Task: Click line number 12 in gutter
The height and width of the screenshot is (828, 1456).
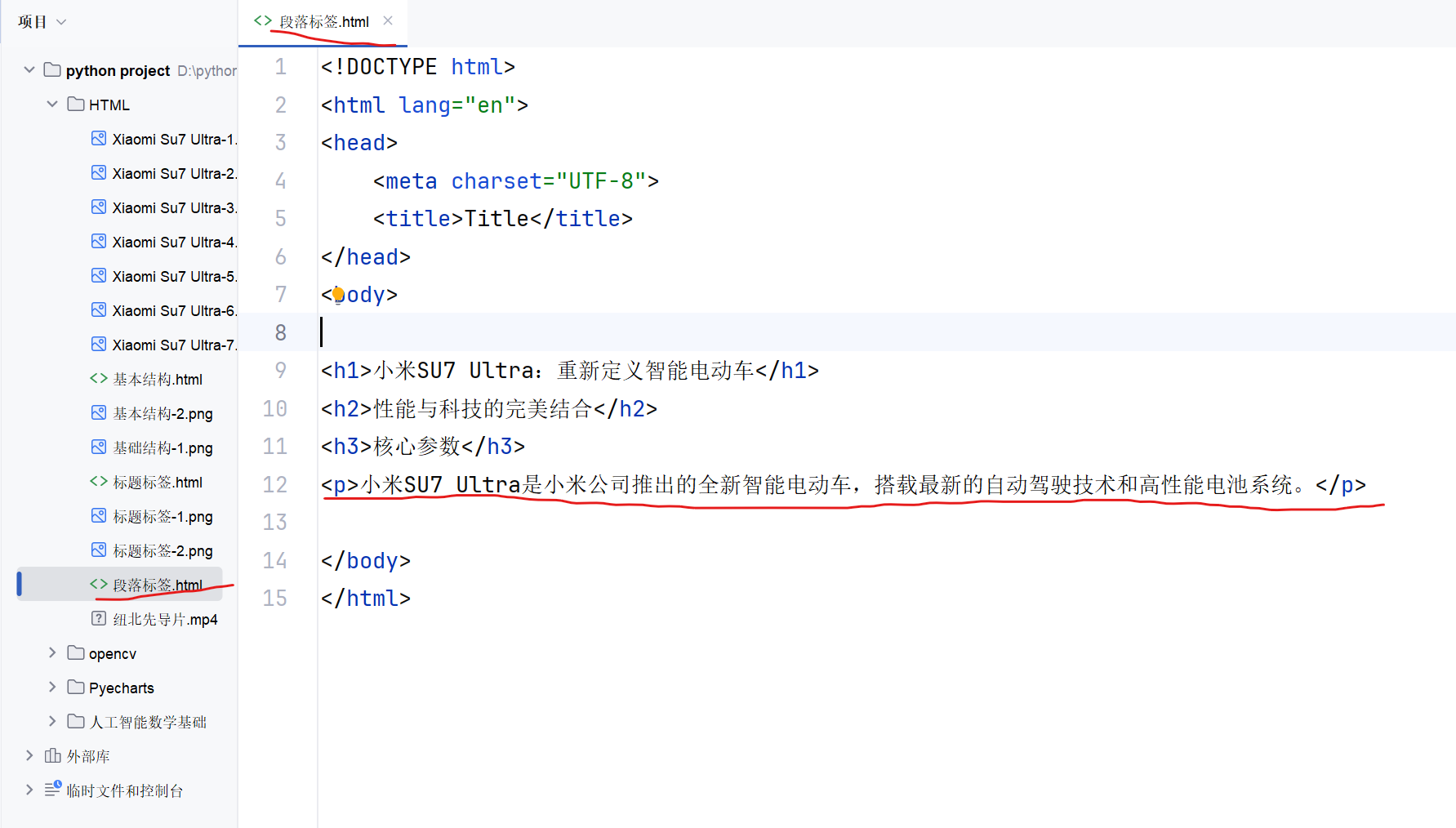Action: pyautogui.click(x=275, y=484)
